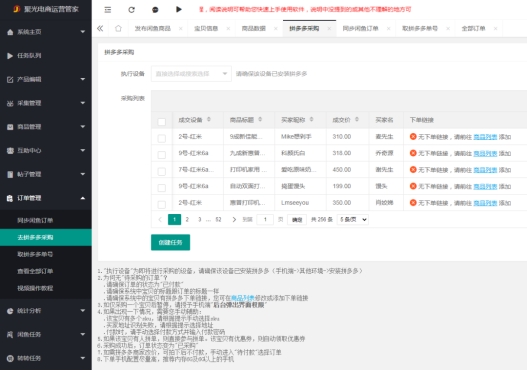527x371 pixels.
Task: Switch to the 发布闲鱼商品 tab
Action: click(x=153, y=29)
